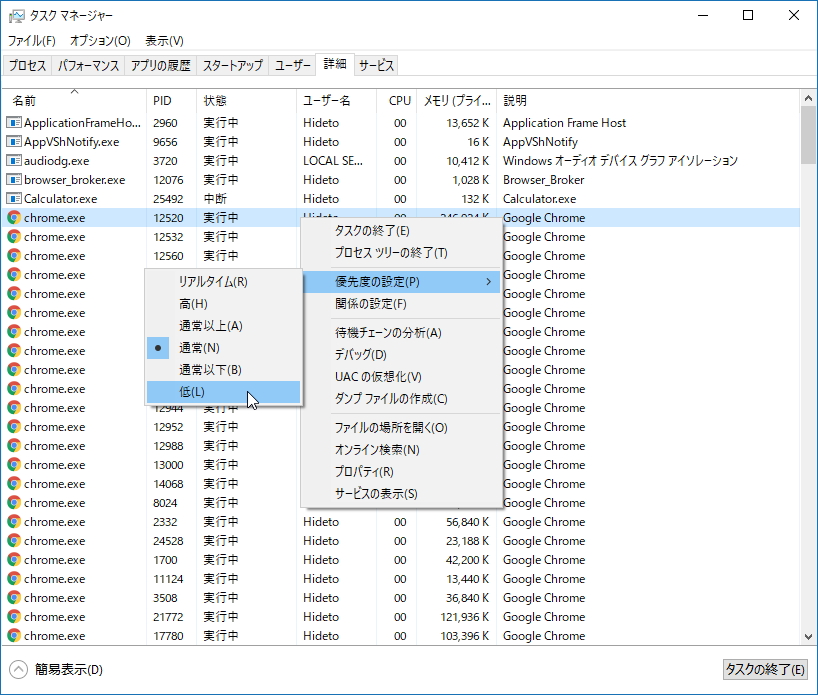The image size is (818, 695).
Task: Click Chrome icon for PID 12532
Action: coord(14,237)
